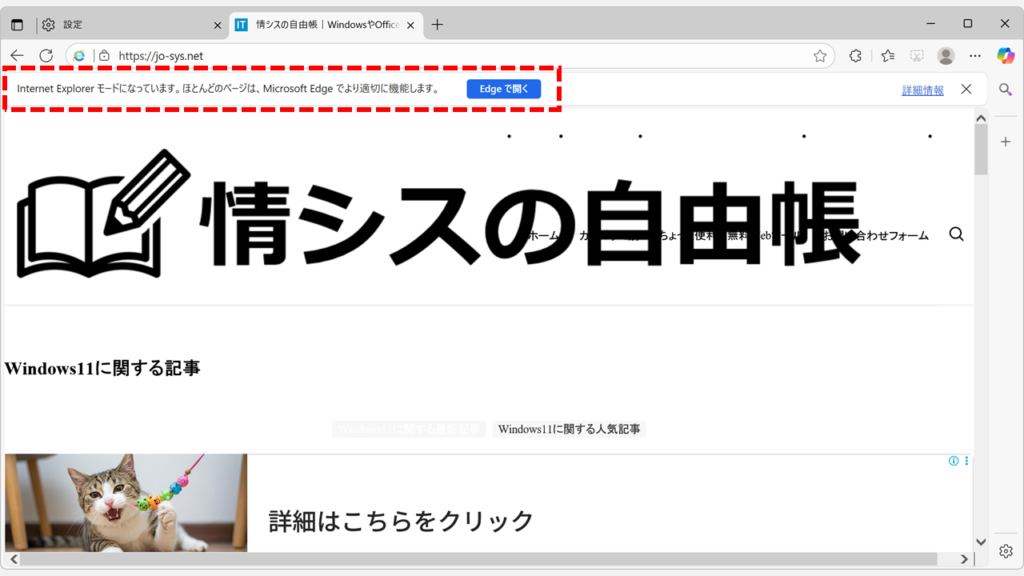Image resolution: width=1024 pixels, height=576 pixels.
Task: Click inside the address bar
Action: point(400,57)
